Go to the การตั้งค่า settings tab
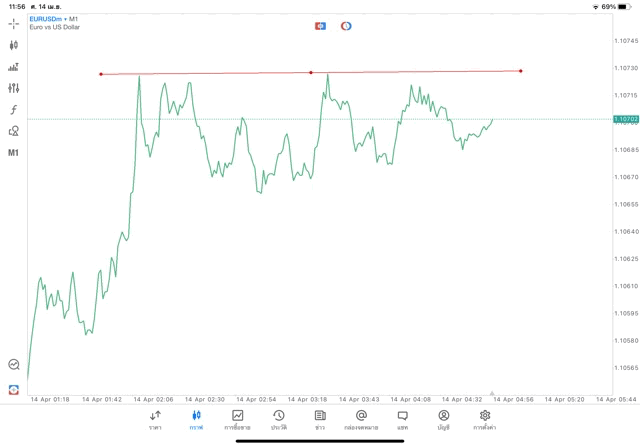The image size is (640, 447). coord(485,419)
